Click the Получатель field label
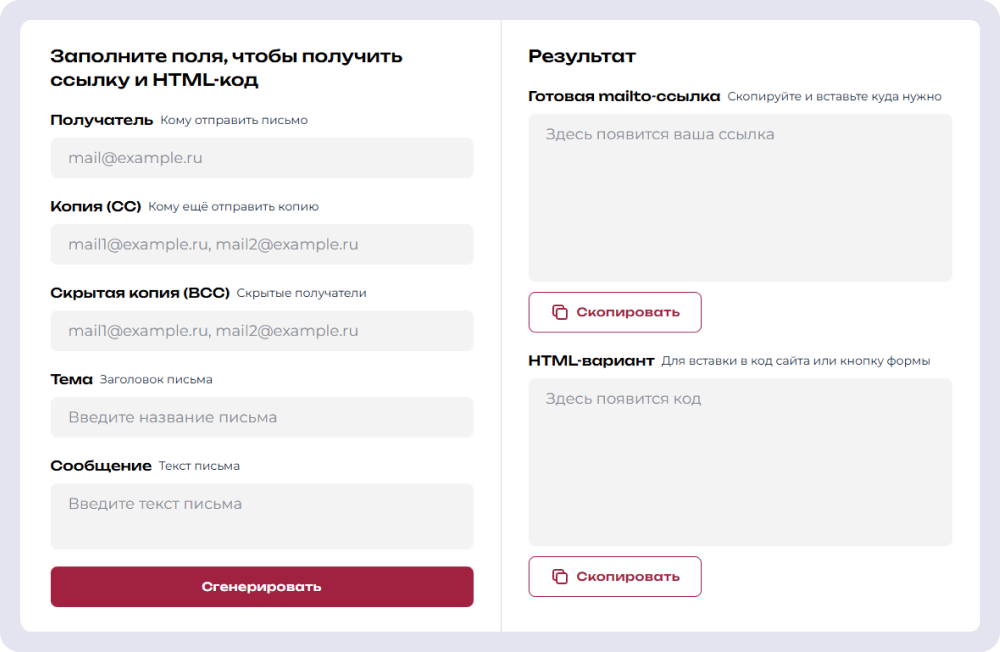1000x652 pixels. click(x=101, y=120)
